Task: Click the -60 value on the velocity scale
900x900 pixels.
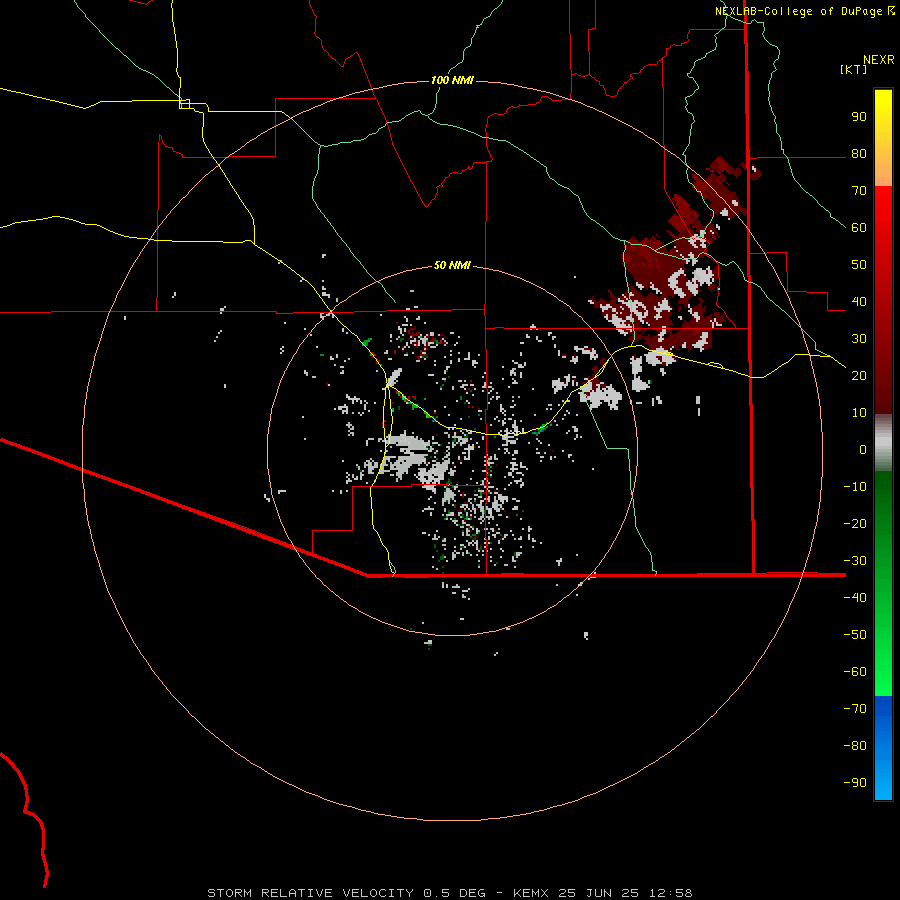Action: pyautogui.click(x=855, y=672)
